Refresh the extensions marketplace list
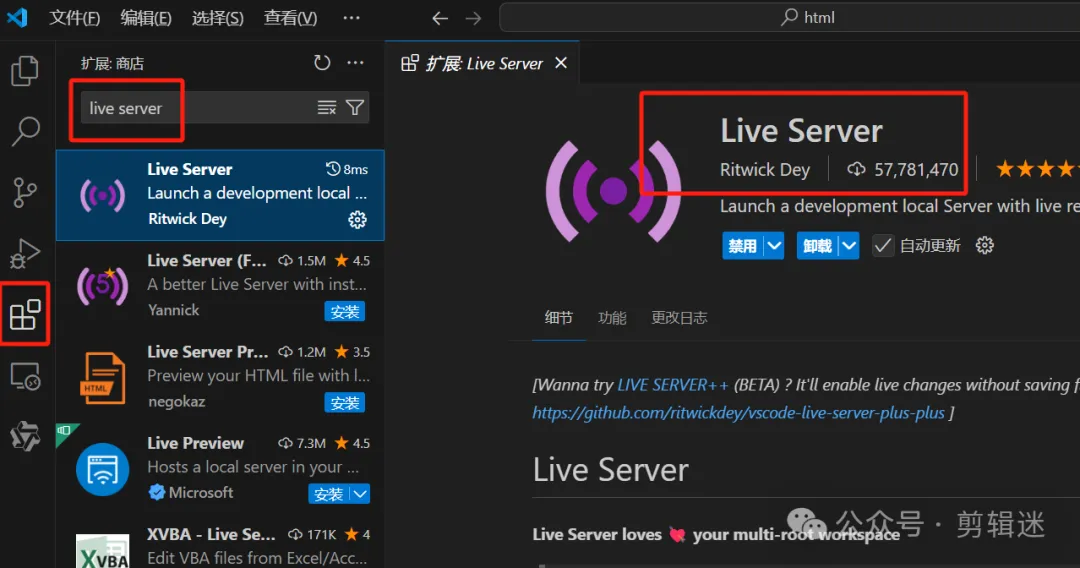This screenshot has height=568, width=1080. (x=322, y=63)
